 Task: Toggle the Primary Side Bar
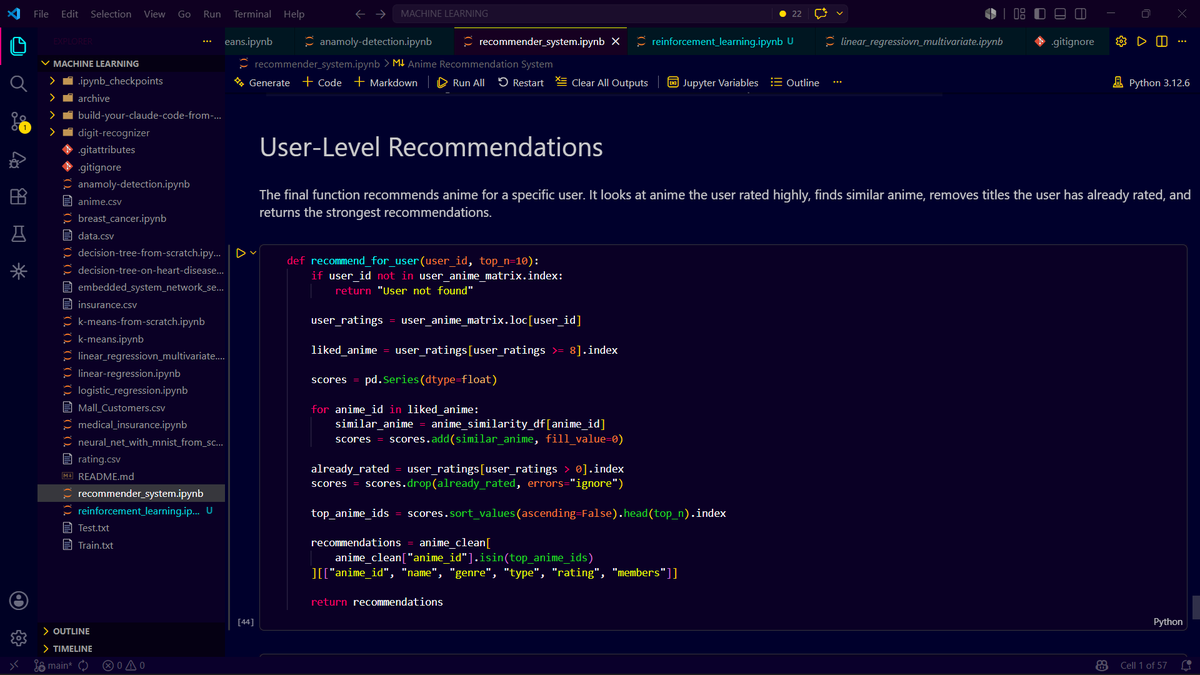click(x=1040, y=14)
